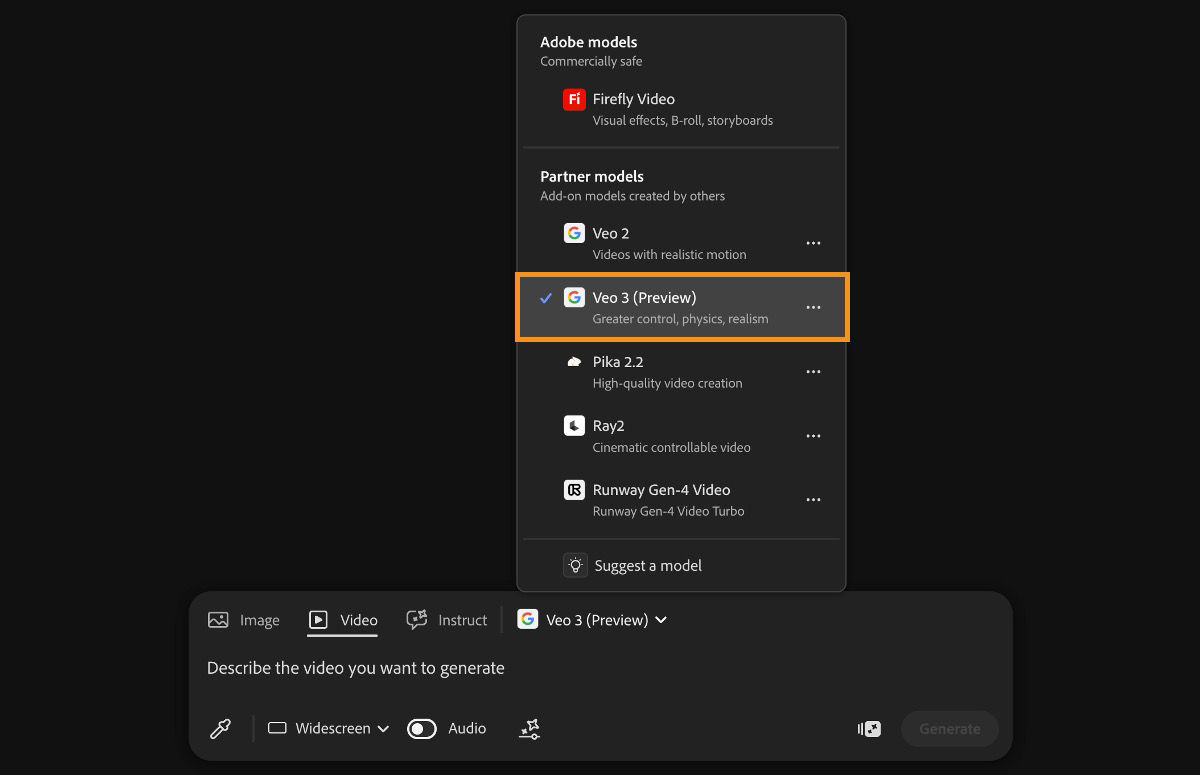The height and width of the screenshot is (775, 1200).
Task: Click 'Add-on models created by others' text
Action: point(633,196)
